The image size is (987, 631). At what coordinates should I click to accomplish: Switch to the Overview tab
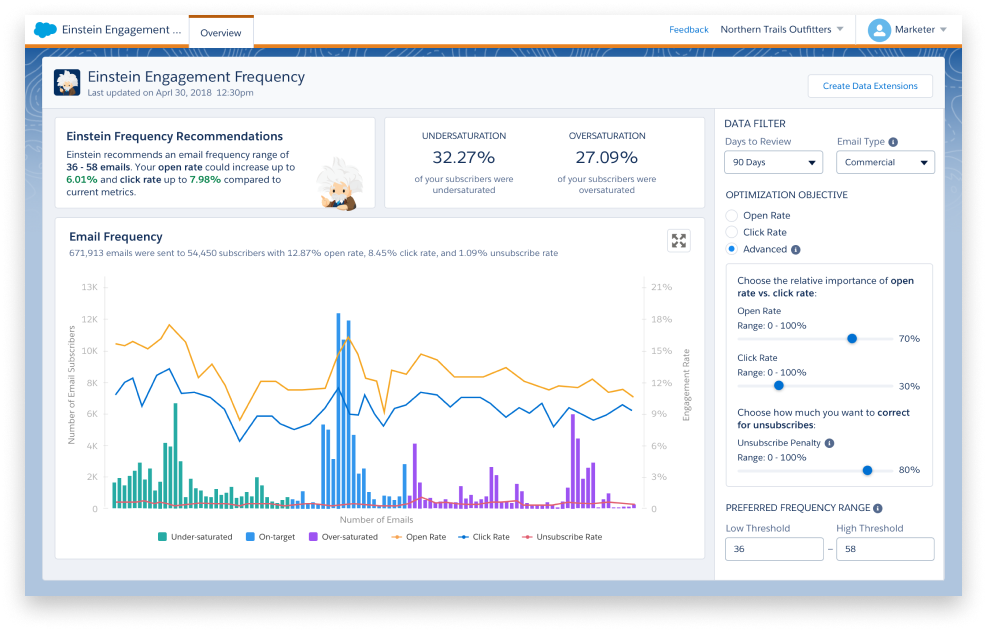[221, 33]
